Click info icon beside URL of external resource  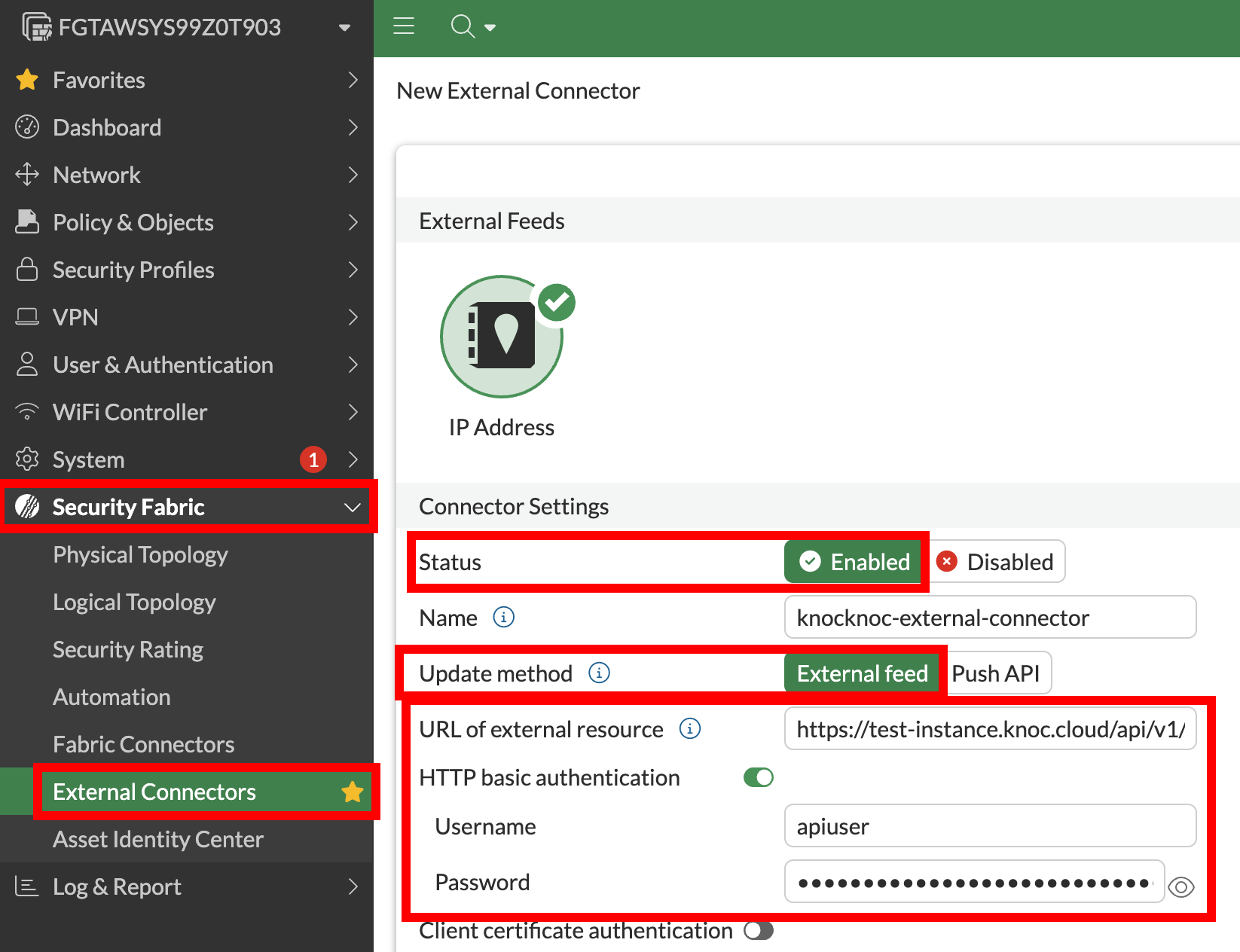tap(689, 728)
